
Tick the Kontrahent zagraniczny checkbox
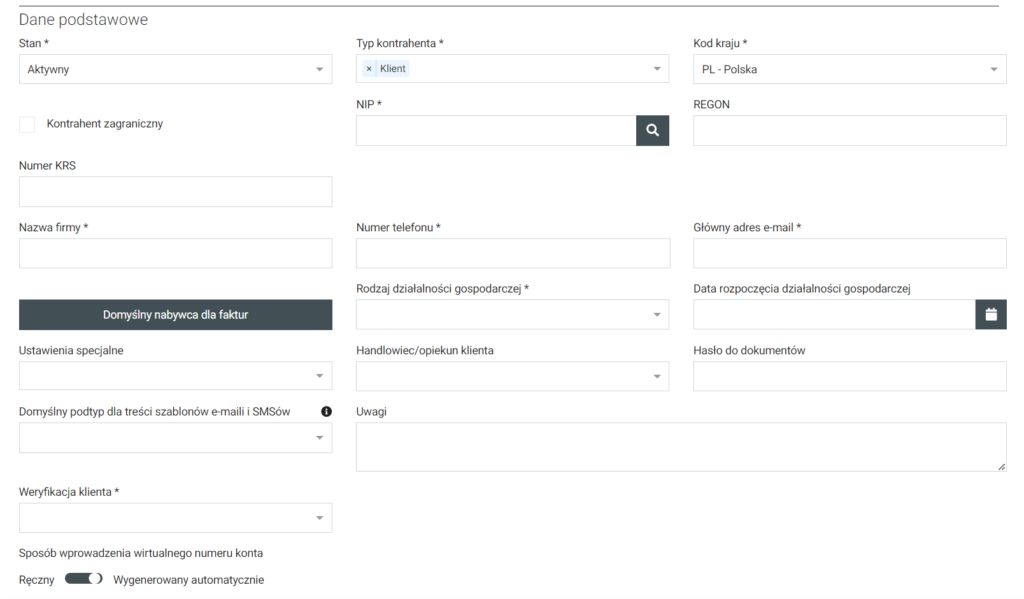click(x=27, y=124)
